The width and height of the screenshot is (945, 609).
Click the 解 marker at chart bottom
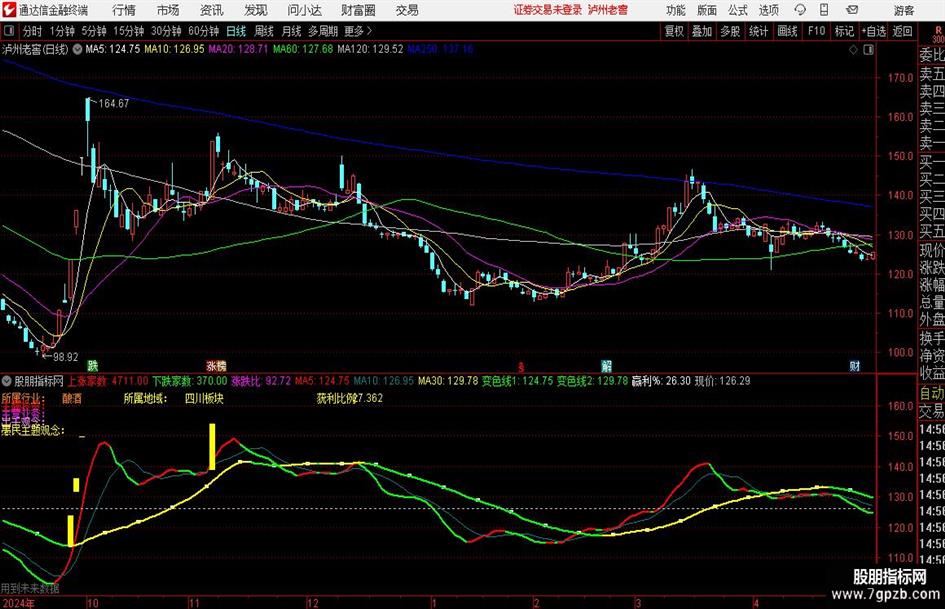point(606,365)
